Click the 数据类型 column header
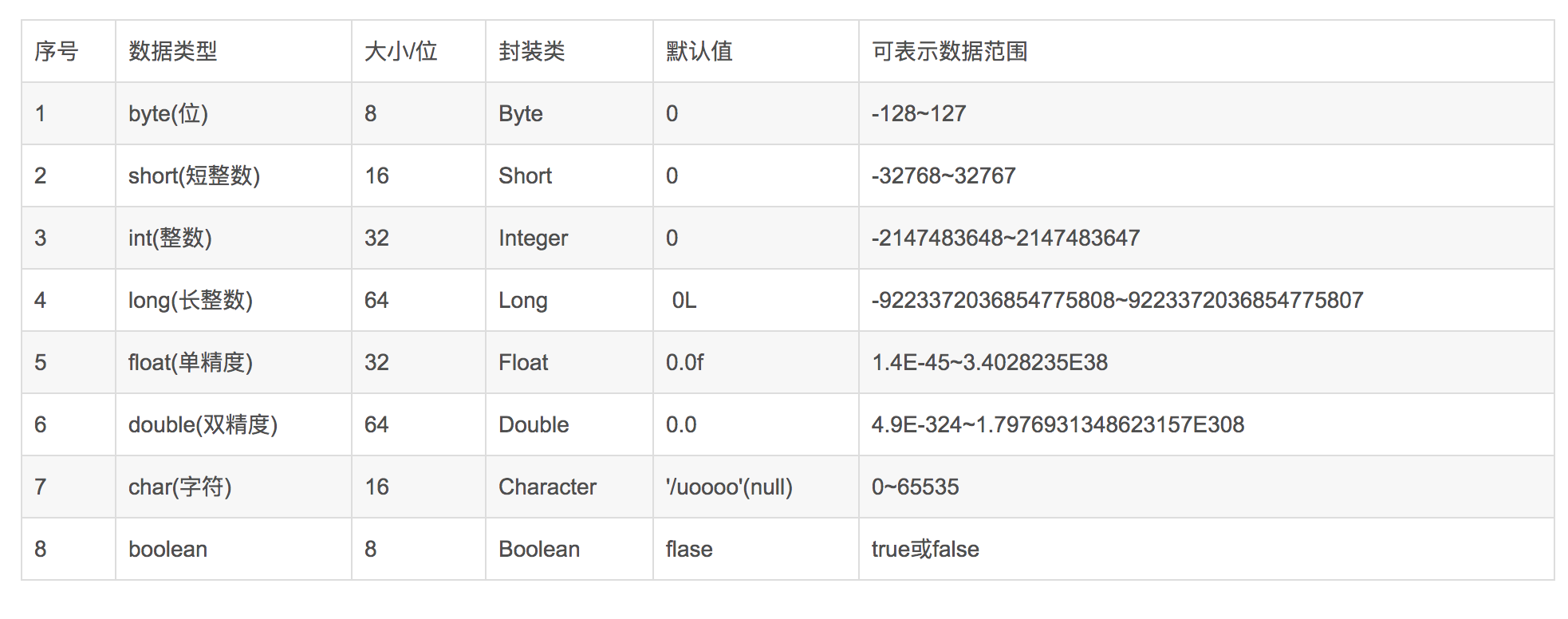Image resolution: width=1568 pixels, height=619 pixels. click(x=173, y=52)
